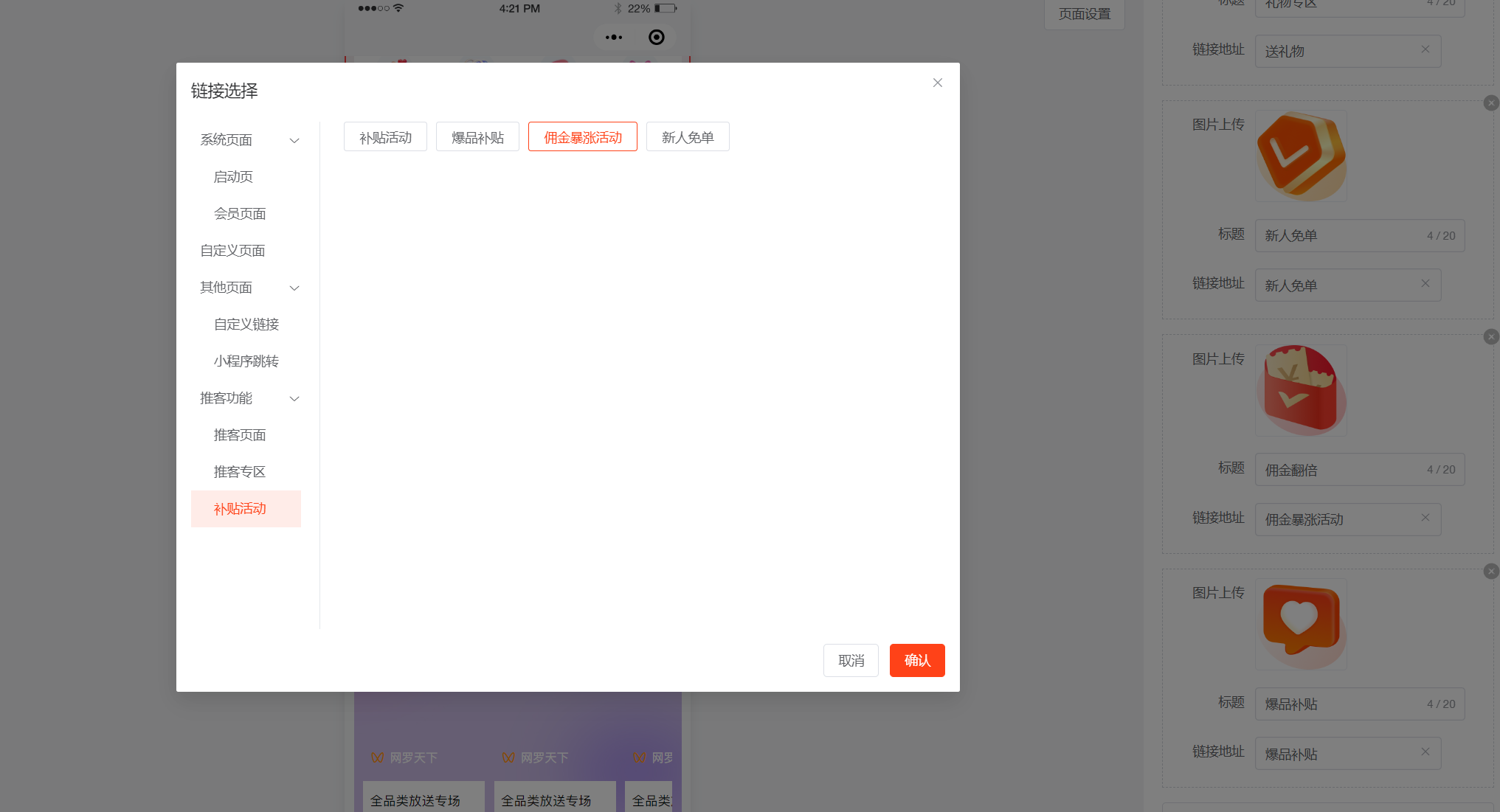This screenshot has width=1500, height=812.
Task: Open 小程序跳转 in the sidebar
Action: 246,361
